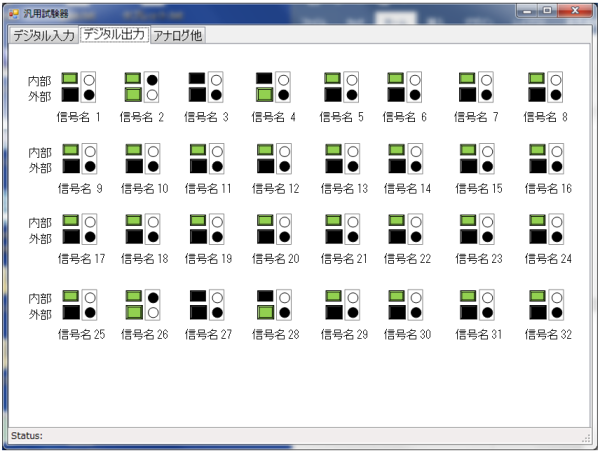Viewport: 600px width, 453px height.
Task: Click the 信号名 17 label
Action: tap(81, 259)
